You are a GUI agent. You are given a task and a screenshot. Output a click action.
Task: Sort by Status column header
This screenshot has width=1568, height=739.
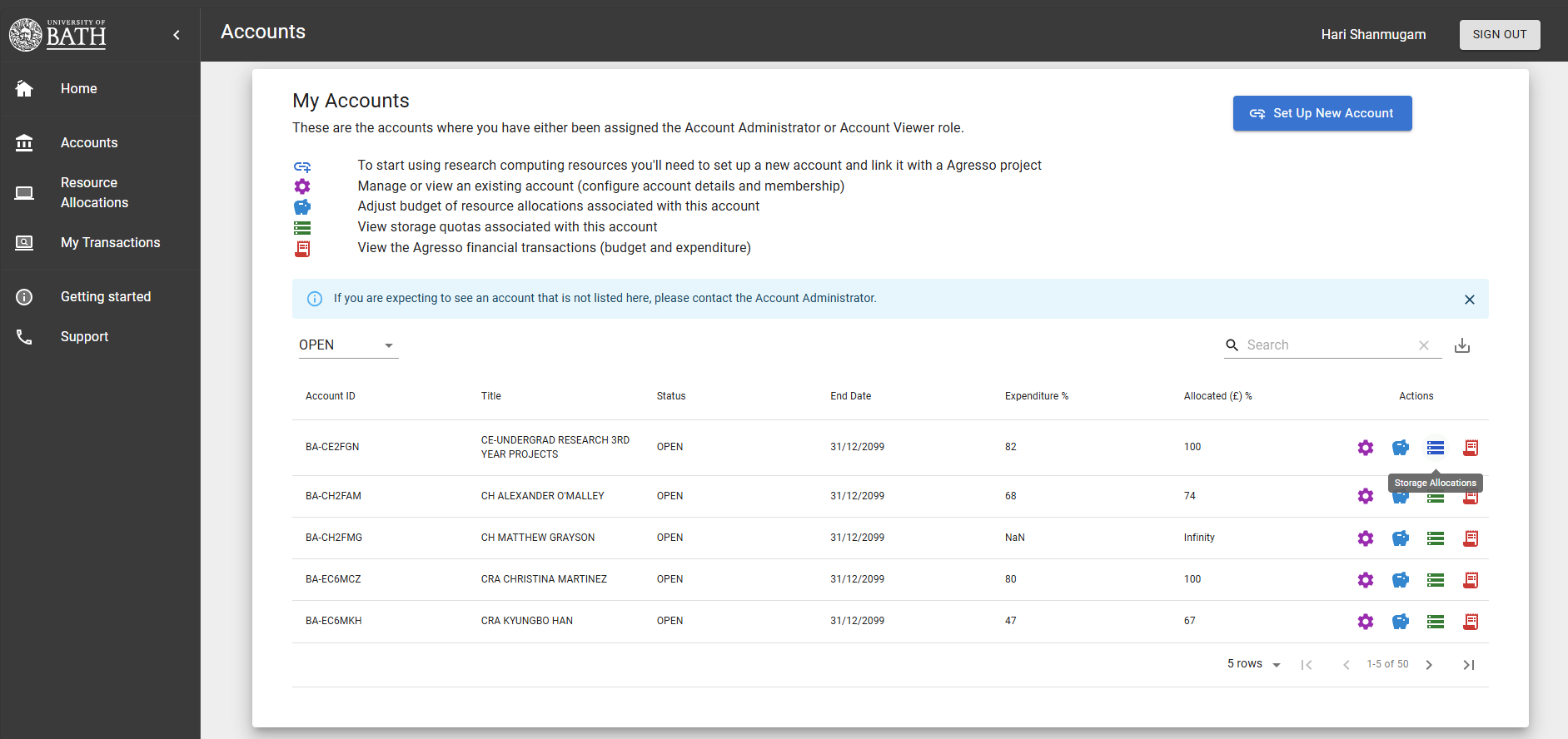click(671, 396)
